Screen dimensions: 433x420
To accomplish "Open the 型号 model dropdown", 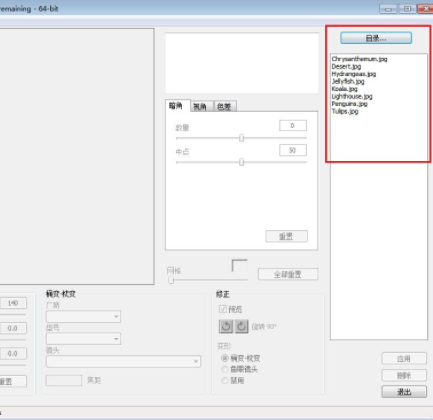I will (83, 339).
